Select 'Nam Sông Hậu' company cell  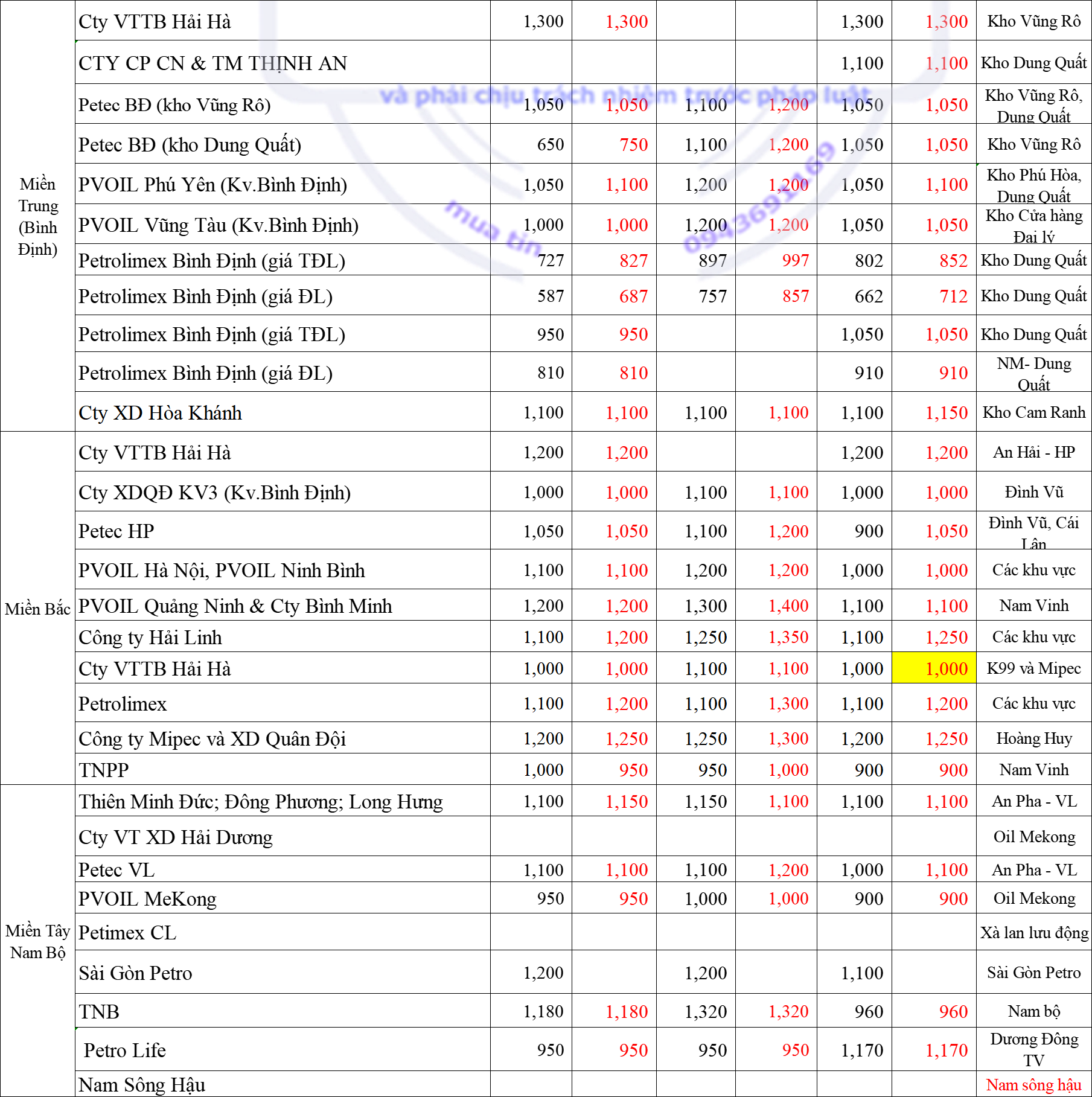click(x=283, y=1084)
